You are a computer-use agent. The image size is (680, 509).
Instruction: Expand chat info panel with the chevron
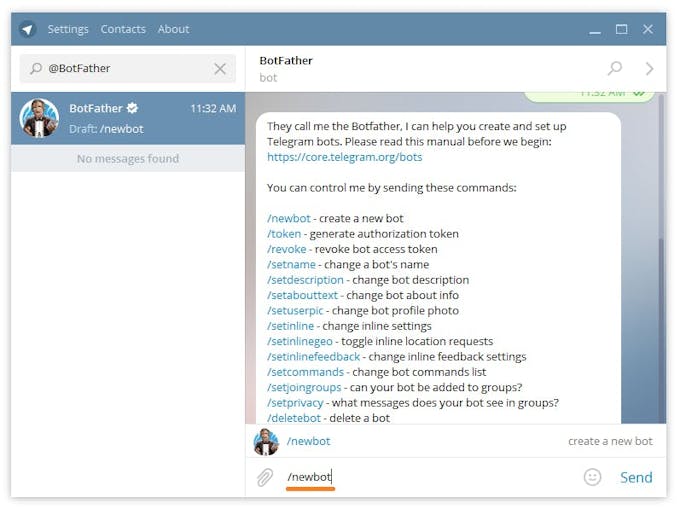point(649,68)
